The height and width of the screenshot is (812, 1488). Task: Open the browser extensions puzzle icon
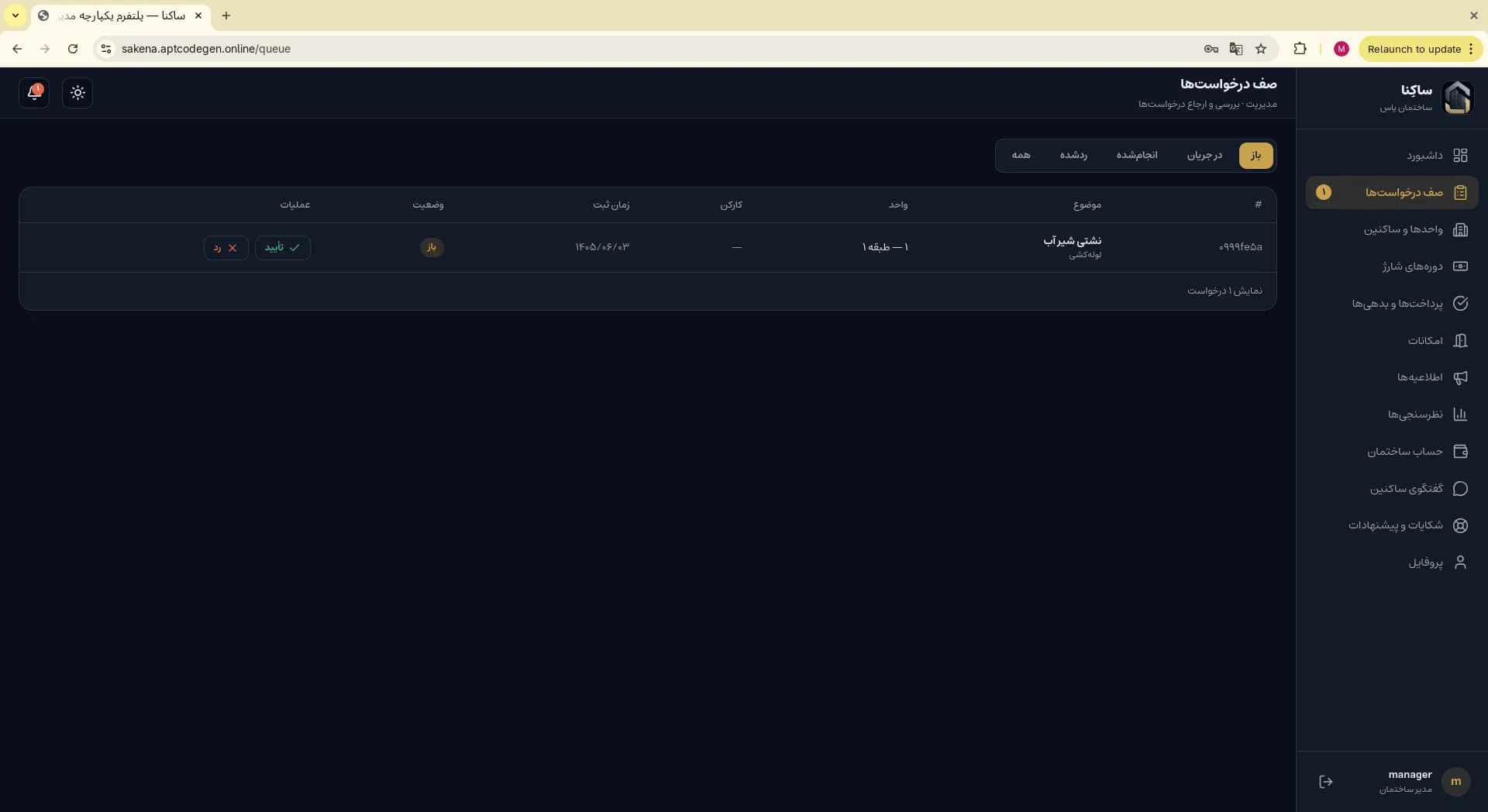[1300, 49]
